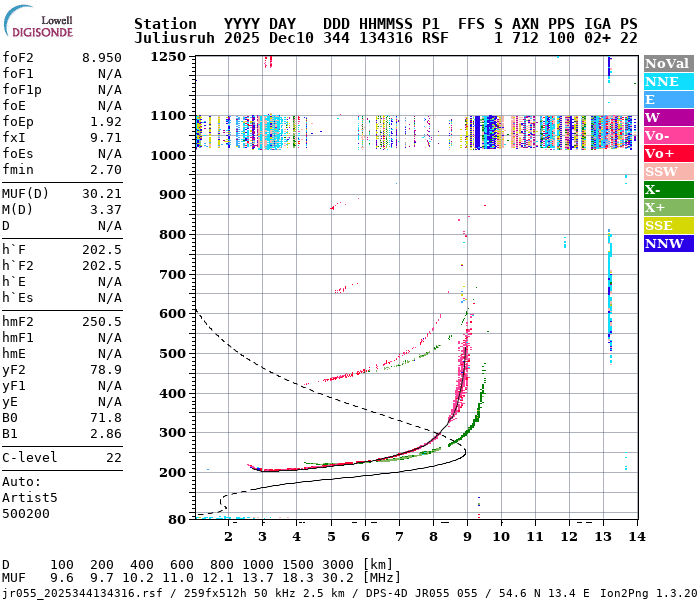Click the X- dark green legend entry
The image size is (700, 600).
coord(668,189)
